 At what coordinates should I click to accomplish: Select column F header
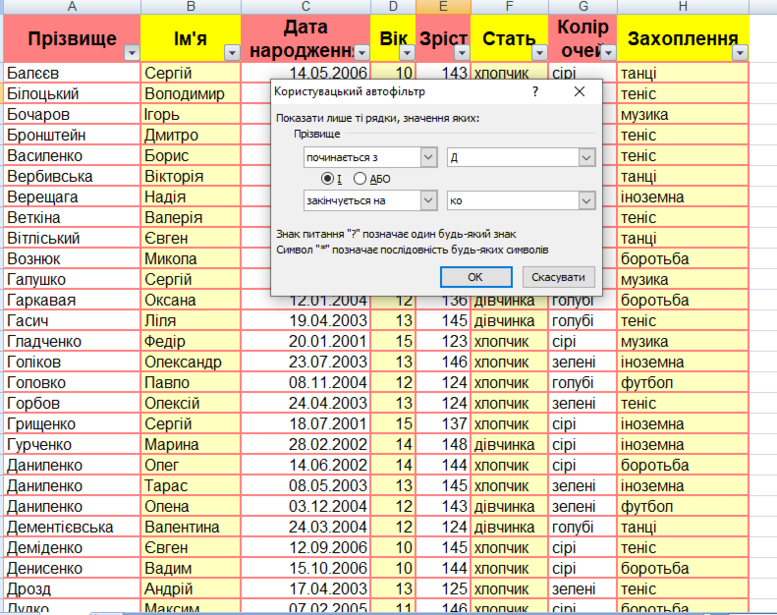tap(509, 6)
